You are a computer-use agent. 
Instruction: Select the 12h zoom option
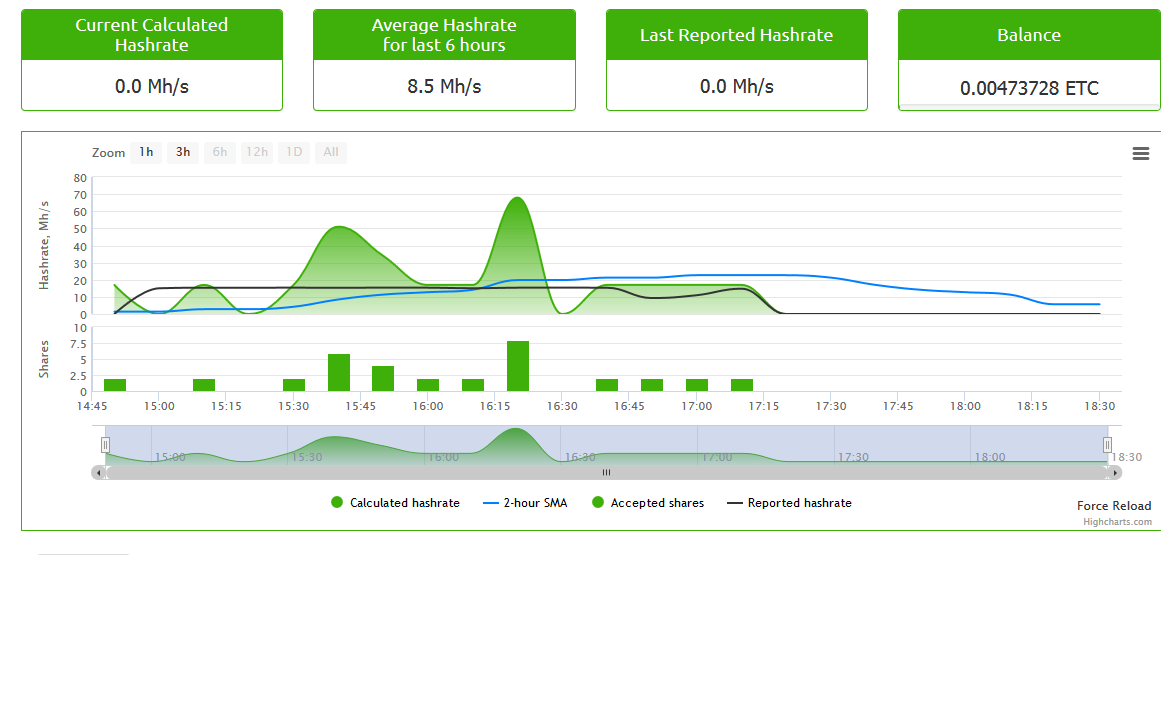(x=256, y=152)
